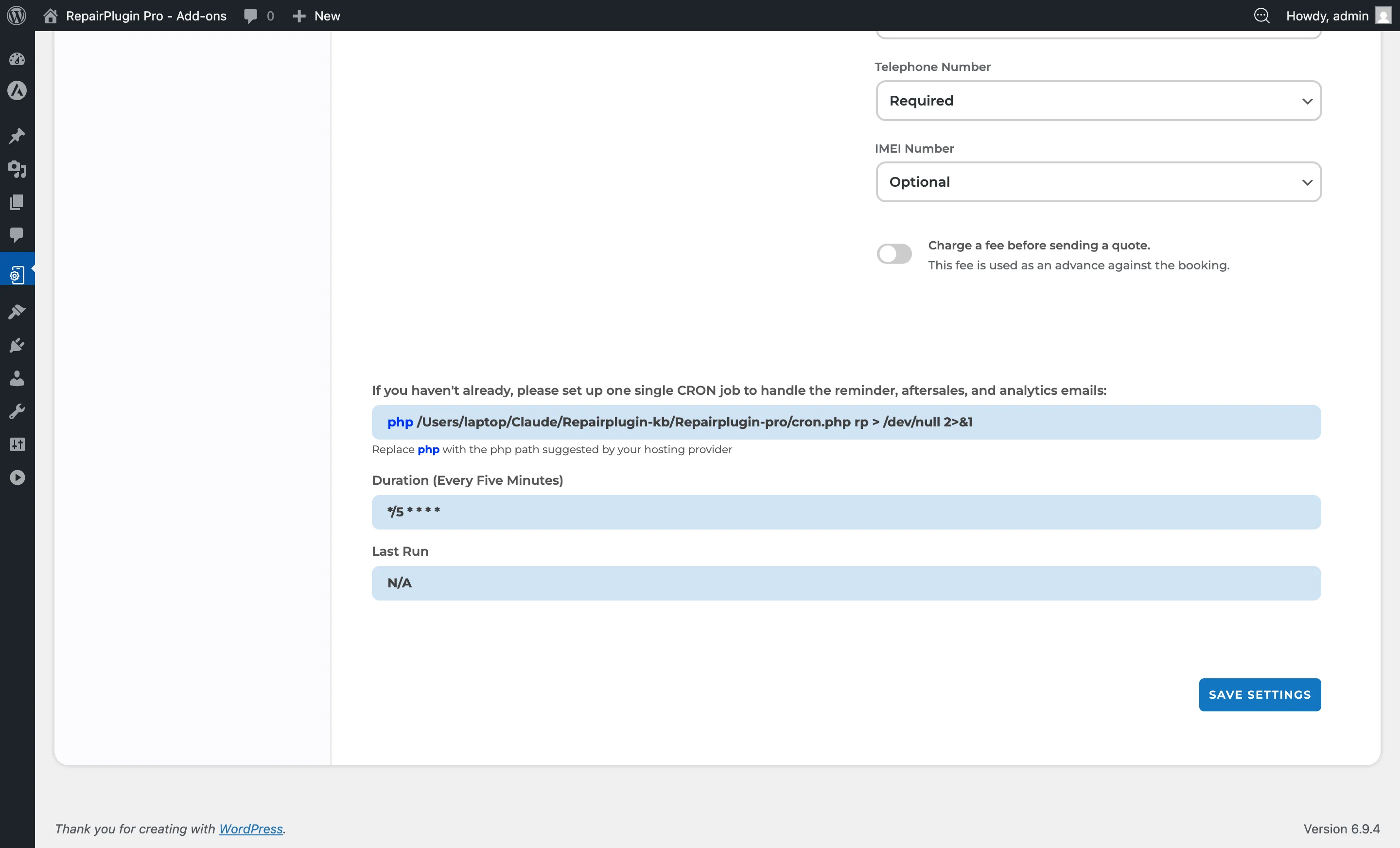Follow the WordPress footer link

point(250,829)
